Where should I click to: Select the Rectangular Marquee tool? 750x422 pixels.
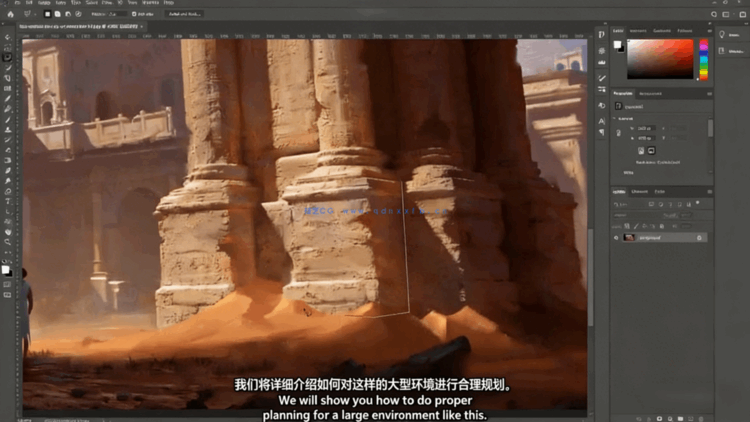[7, 47]
